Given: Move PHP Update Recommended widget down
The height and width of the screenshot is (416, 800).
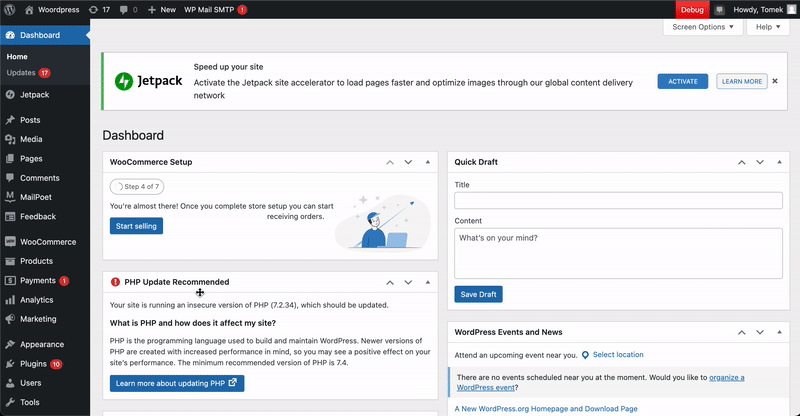Looking at the screenshot, I should [408, 282].
